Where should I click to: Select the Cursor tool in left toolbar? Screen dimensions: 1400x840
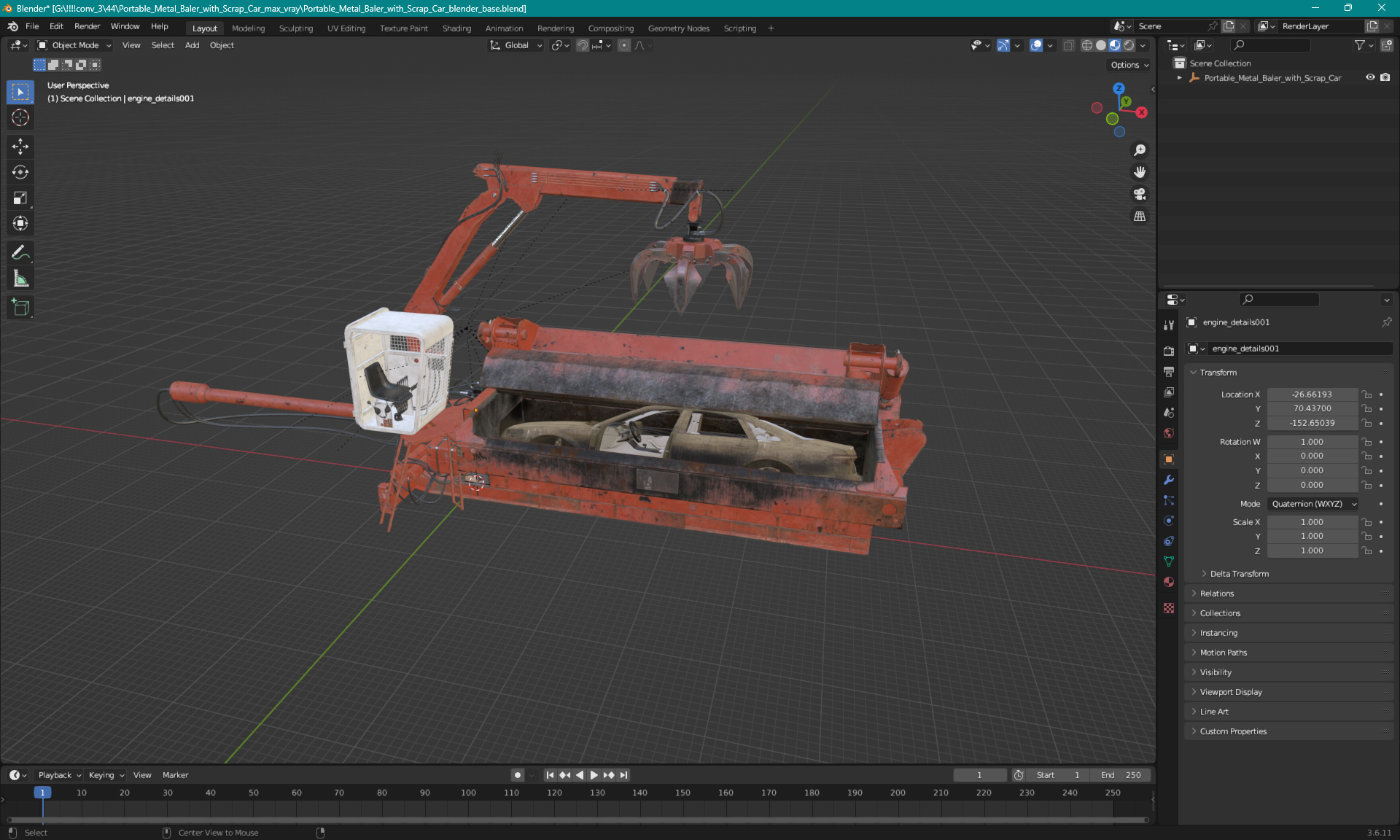(20, 117)
